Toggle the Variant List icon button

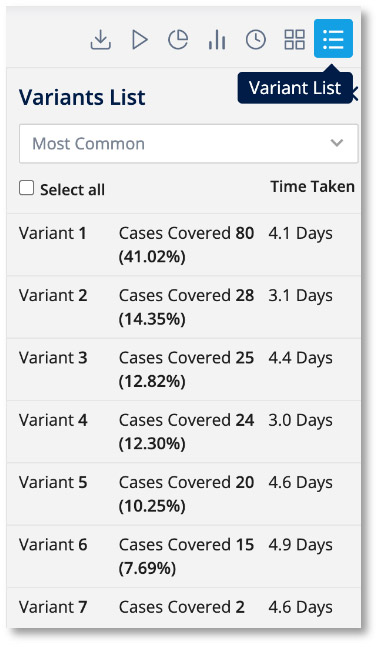(x=333, y=38)
